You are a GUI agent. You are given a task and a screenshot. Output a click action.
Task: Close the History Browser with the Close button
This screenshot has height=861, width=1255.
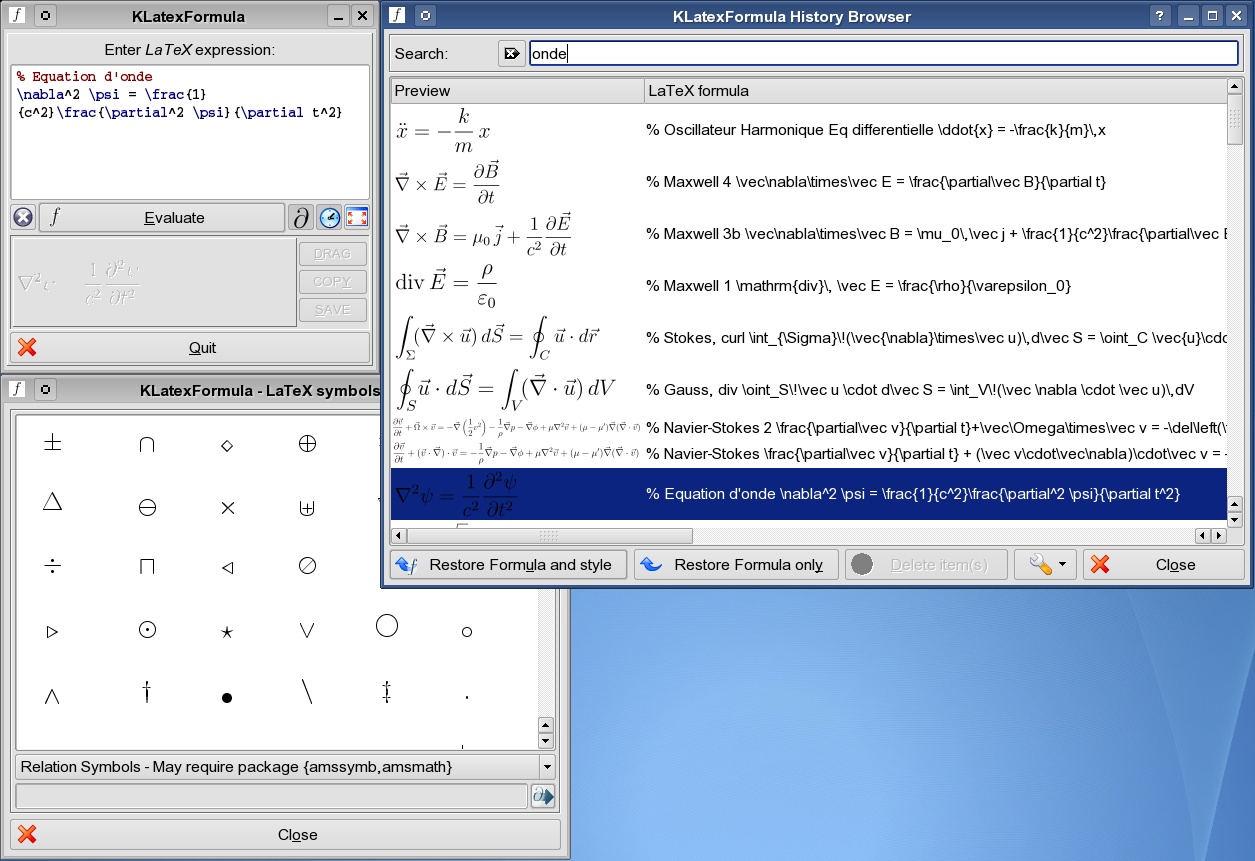(1163, 565)
